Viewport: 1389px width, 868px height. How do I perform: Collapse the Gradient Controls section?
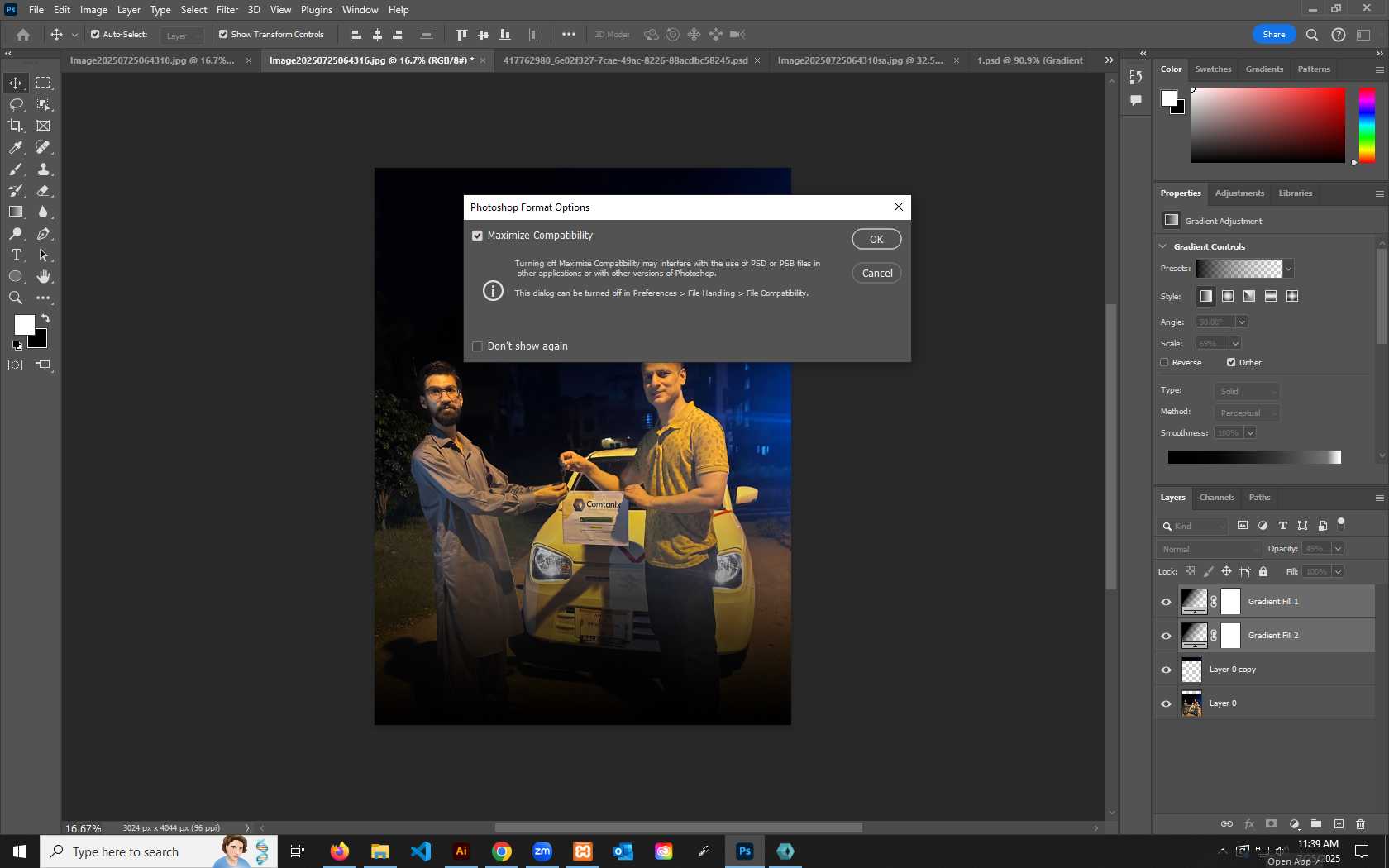pos(1162,246)
